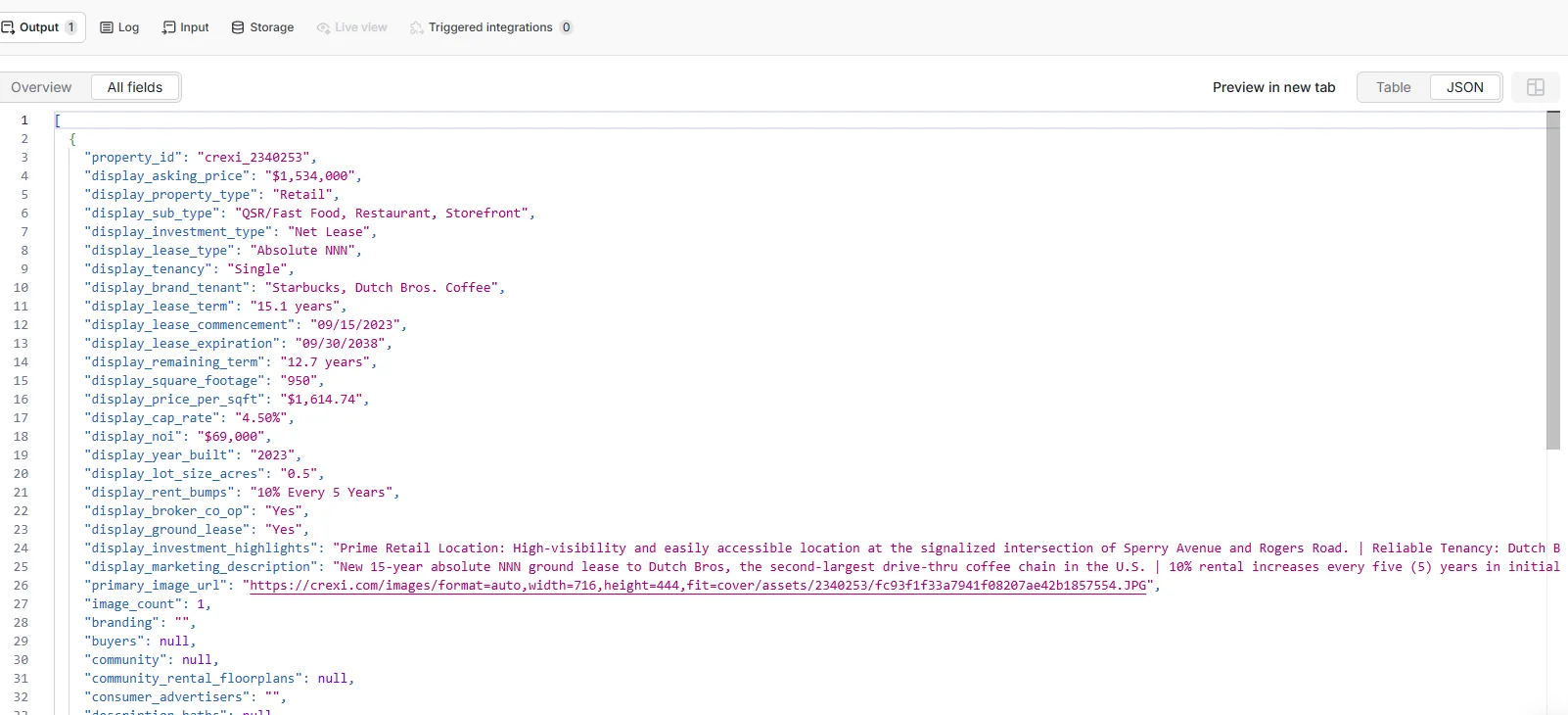
Task: Open the Storage tab
Action: [x=262, y=27]
